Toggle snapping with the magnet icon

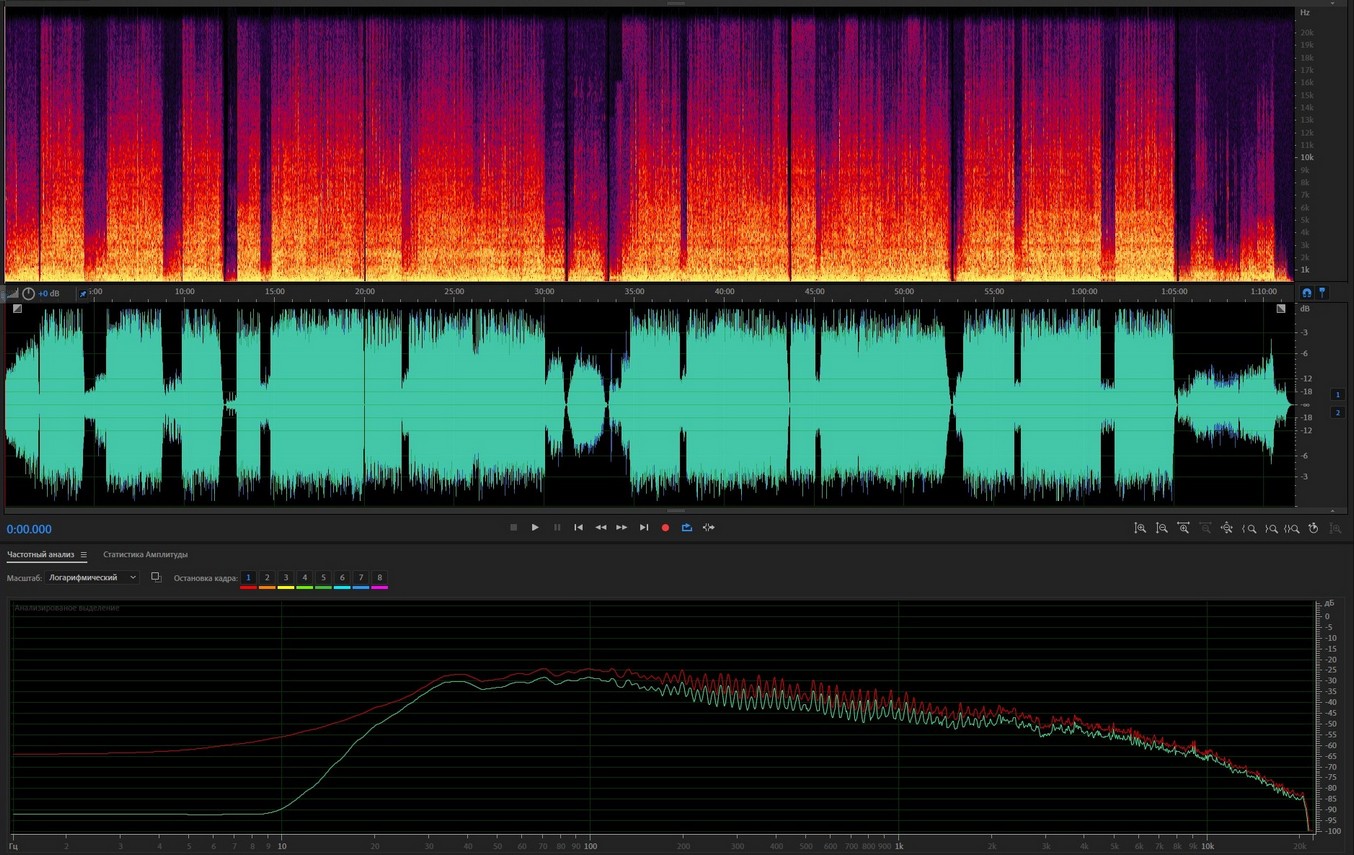1306,293
